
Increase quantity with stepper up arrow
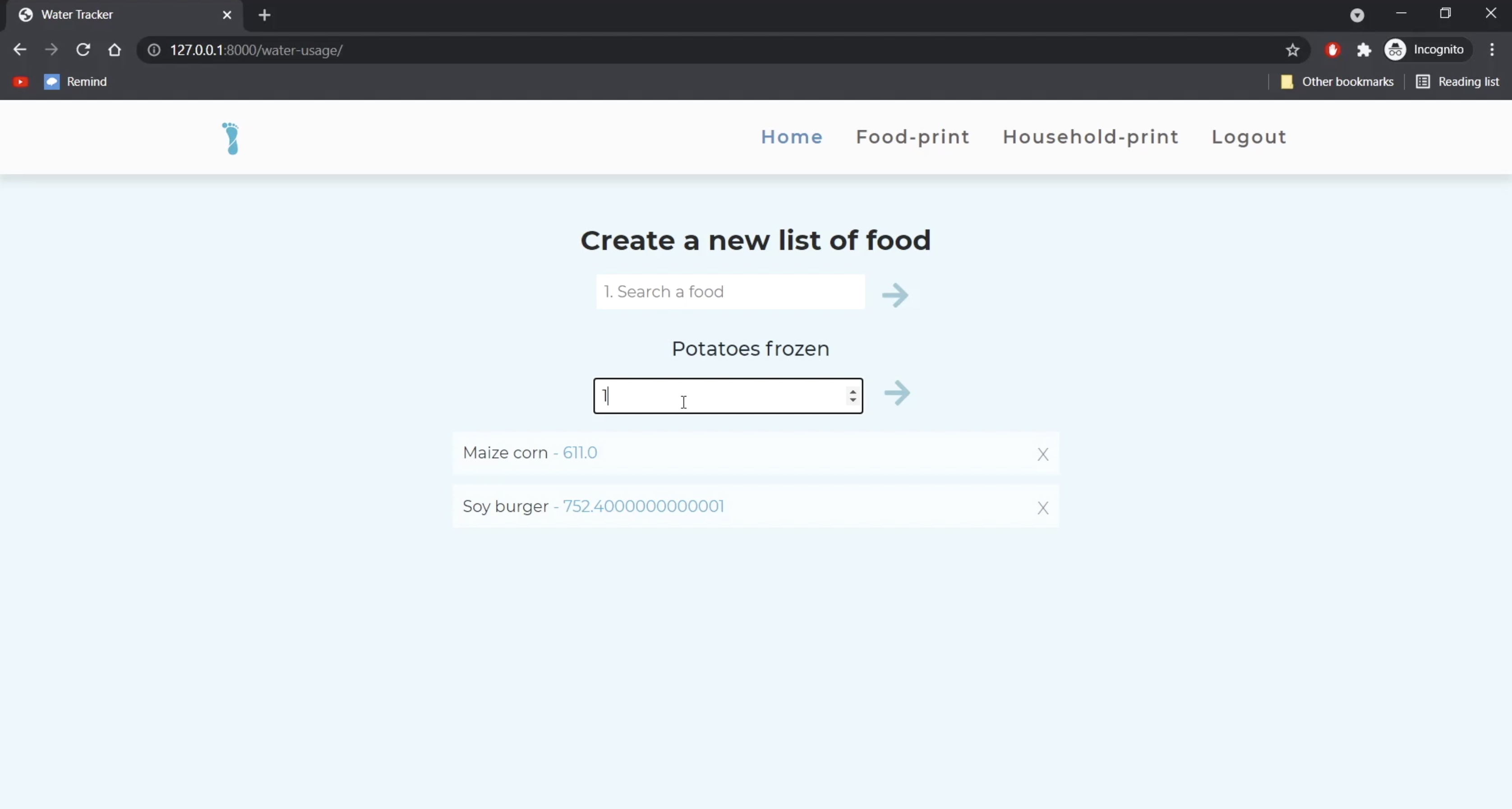tap(853, 391)
